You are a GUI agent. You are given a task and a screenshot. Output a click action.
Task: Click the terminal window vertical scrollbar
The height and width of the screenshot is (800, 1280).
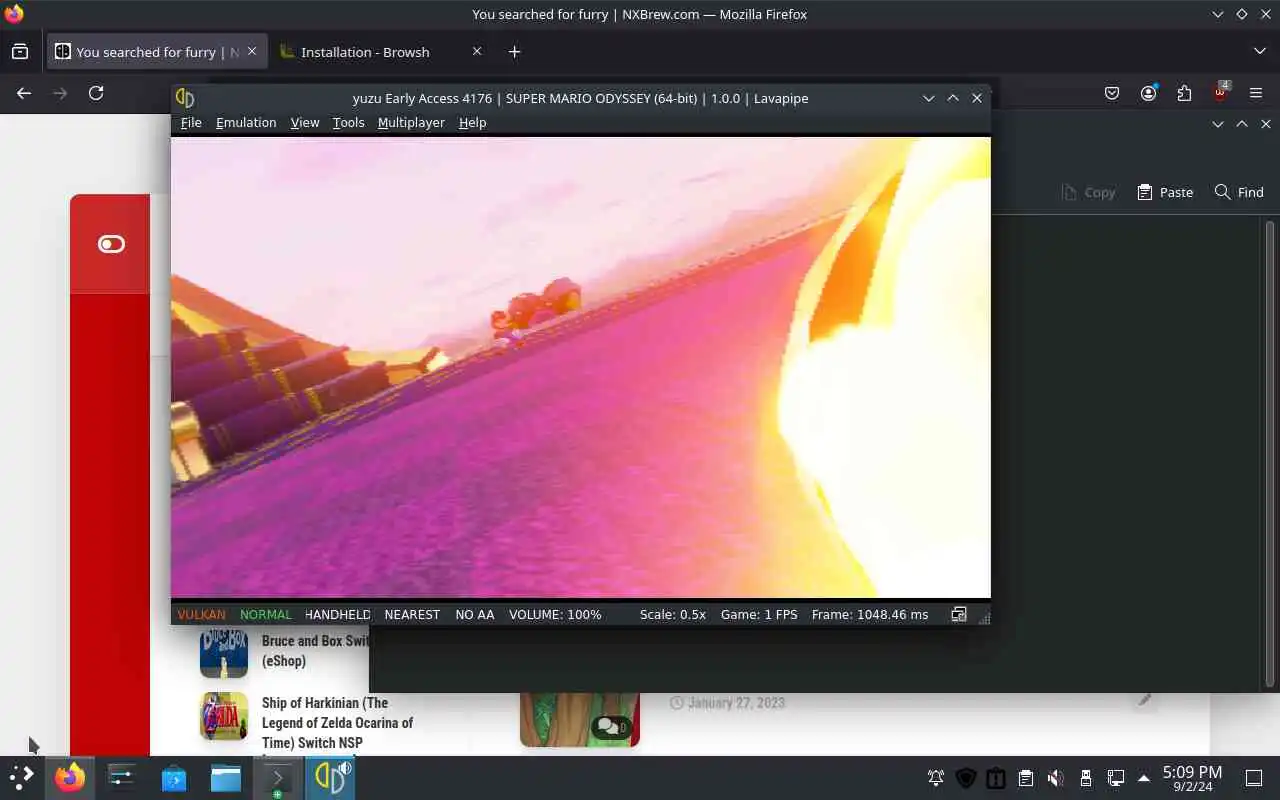(x=1270, y=452)
